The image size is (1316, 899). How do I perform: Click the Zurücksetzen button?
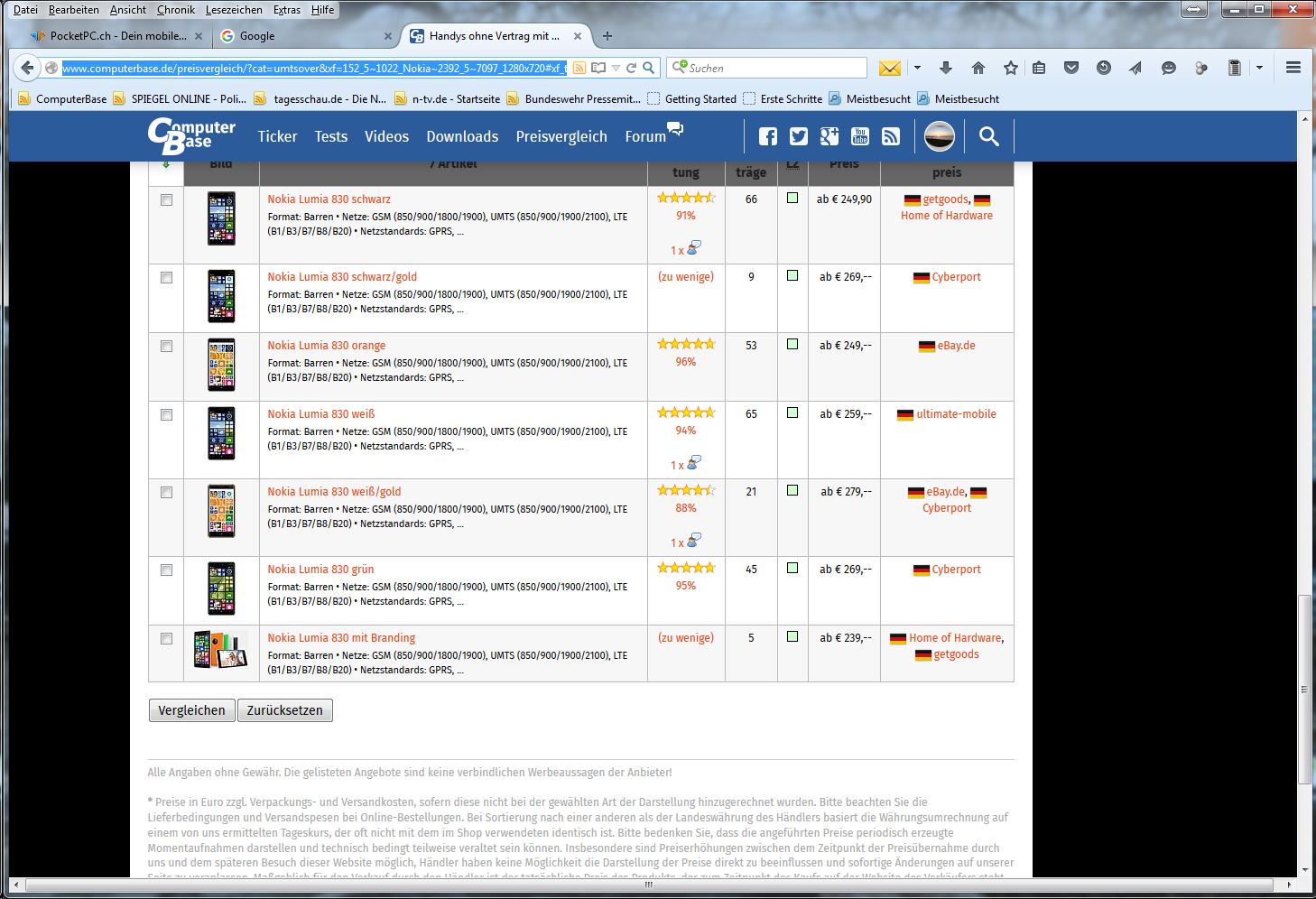[x=285, y=710]
